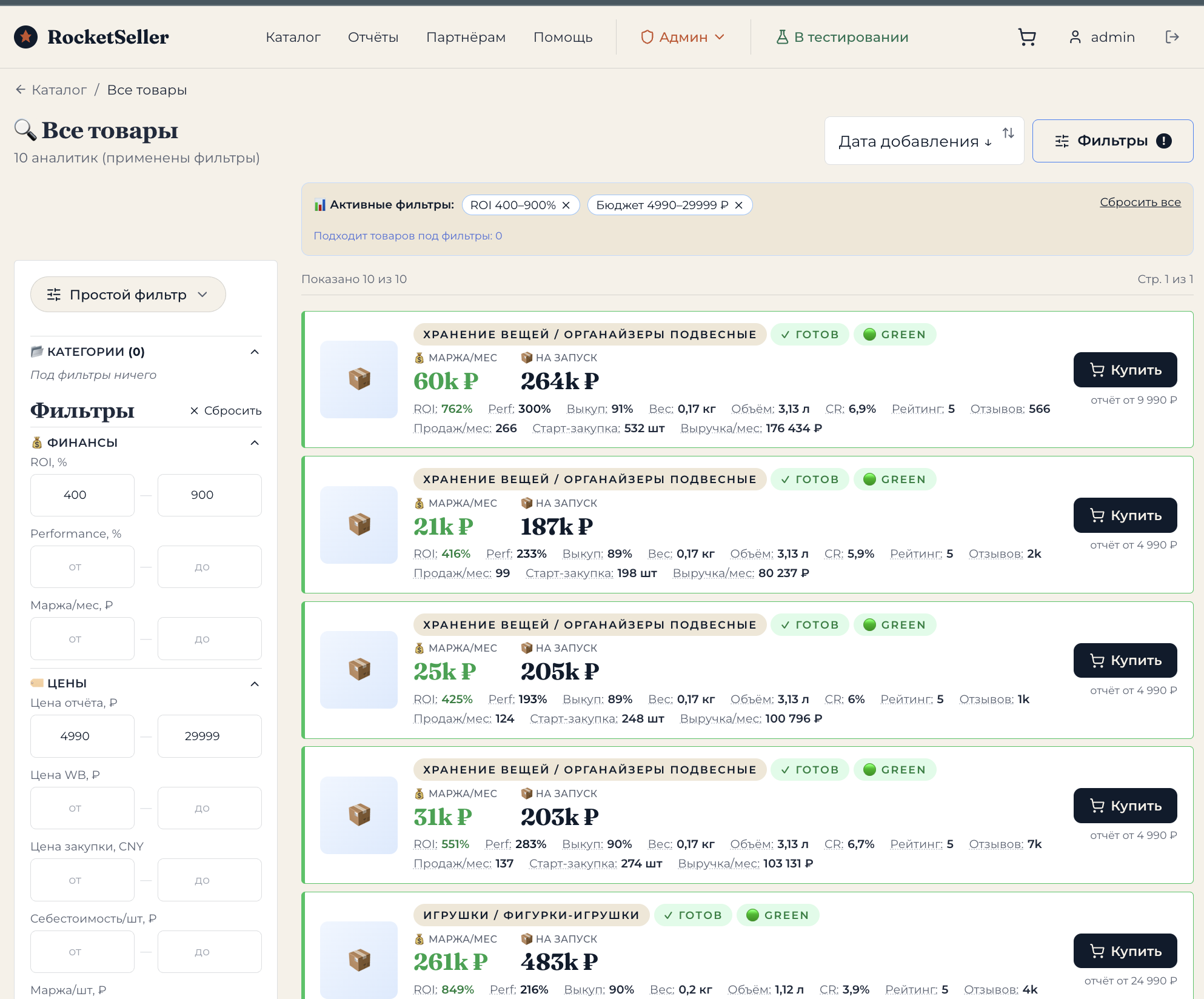Open the Простой фильтр mode dropdown
This screenshot has height=999, width=1204.
tap(128, 295)
